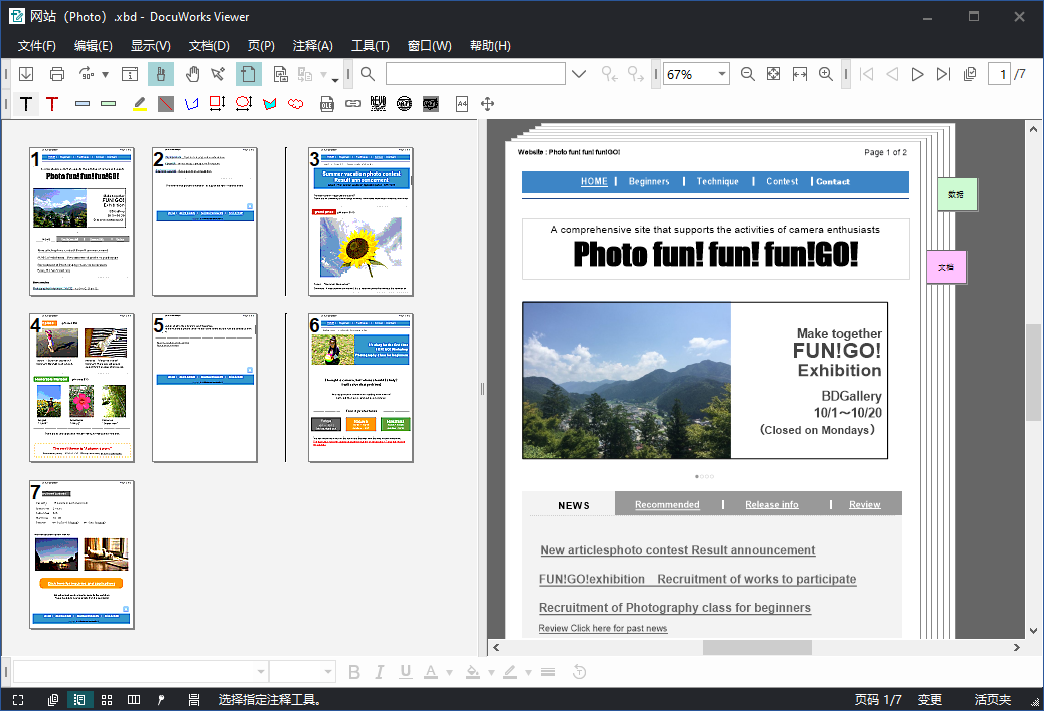Switch to full screen view mode
The image size is (1044, 711).
point(18,700)
